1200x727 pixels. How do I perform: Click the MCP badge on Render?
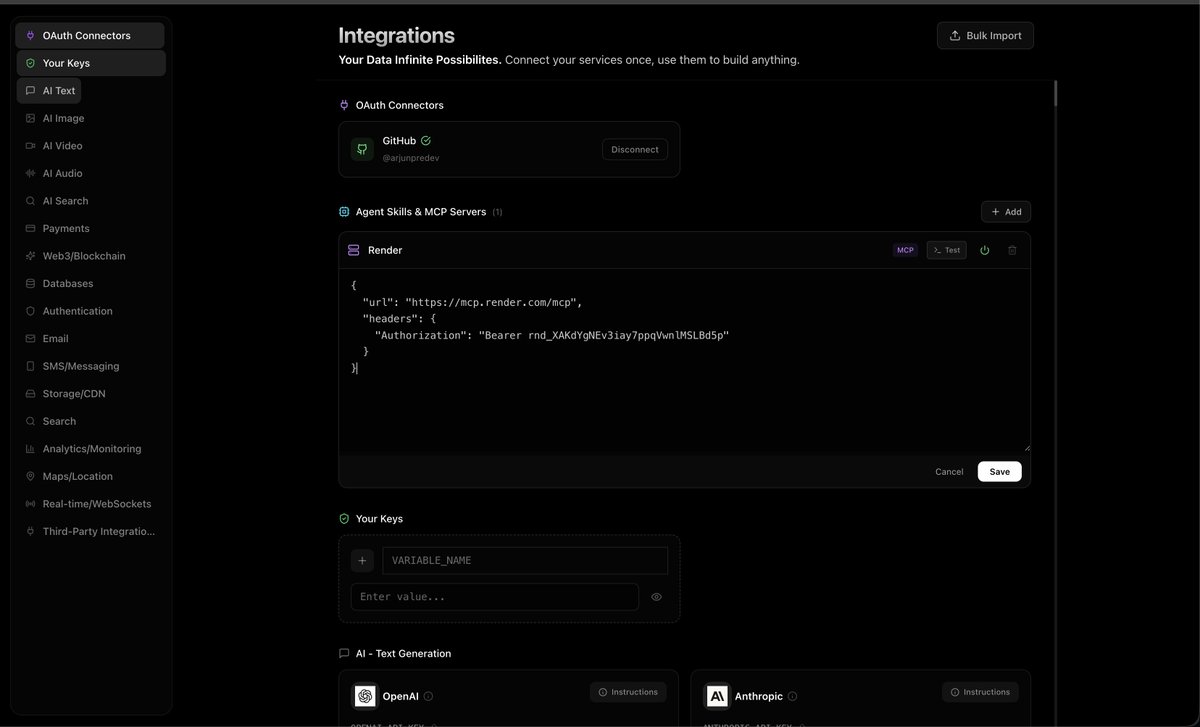pyautogui.click(x=905, y=250)
